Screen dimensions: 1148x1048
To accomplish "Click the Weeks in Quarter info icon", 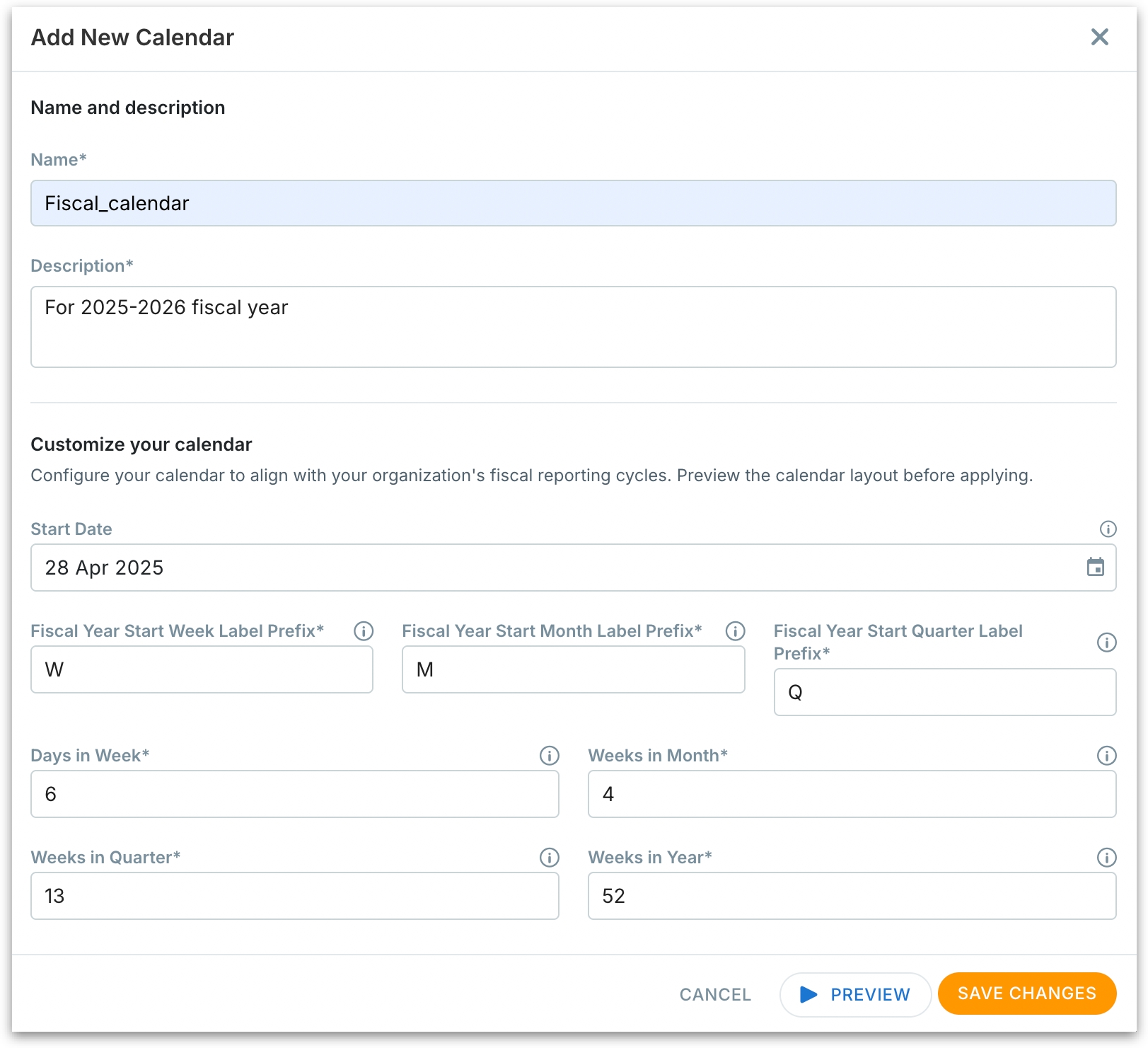I will [x=549, y=858].
